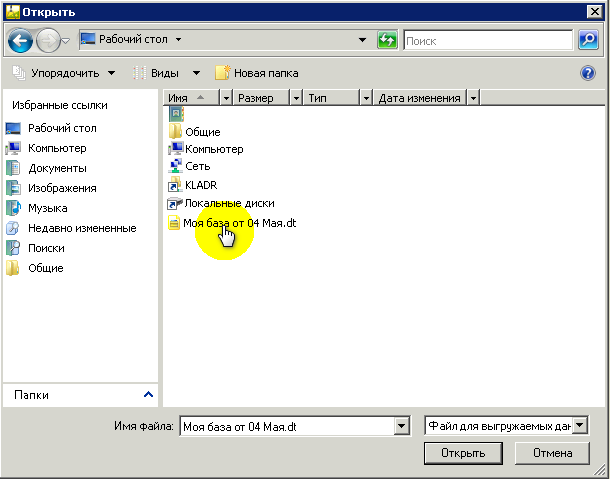Open the Дата изменения filter dropdown
Image resolution: width=610 pixels, height=479 pixels.
coord(473,98)
